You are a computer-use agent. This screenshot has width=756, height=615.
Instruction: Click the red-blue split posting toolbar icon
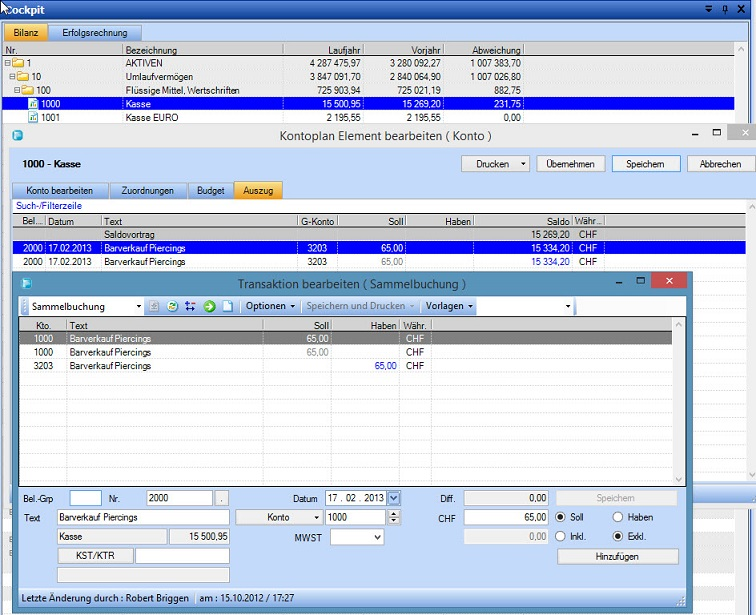189,306
